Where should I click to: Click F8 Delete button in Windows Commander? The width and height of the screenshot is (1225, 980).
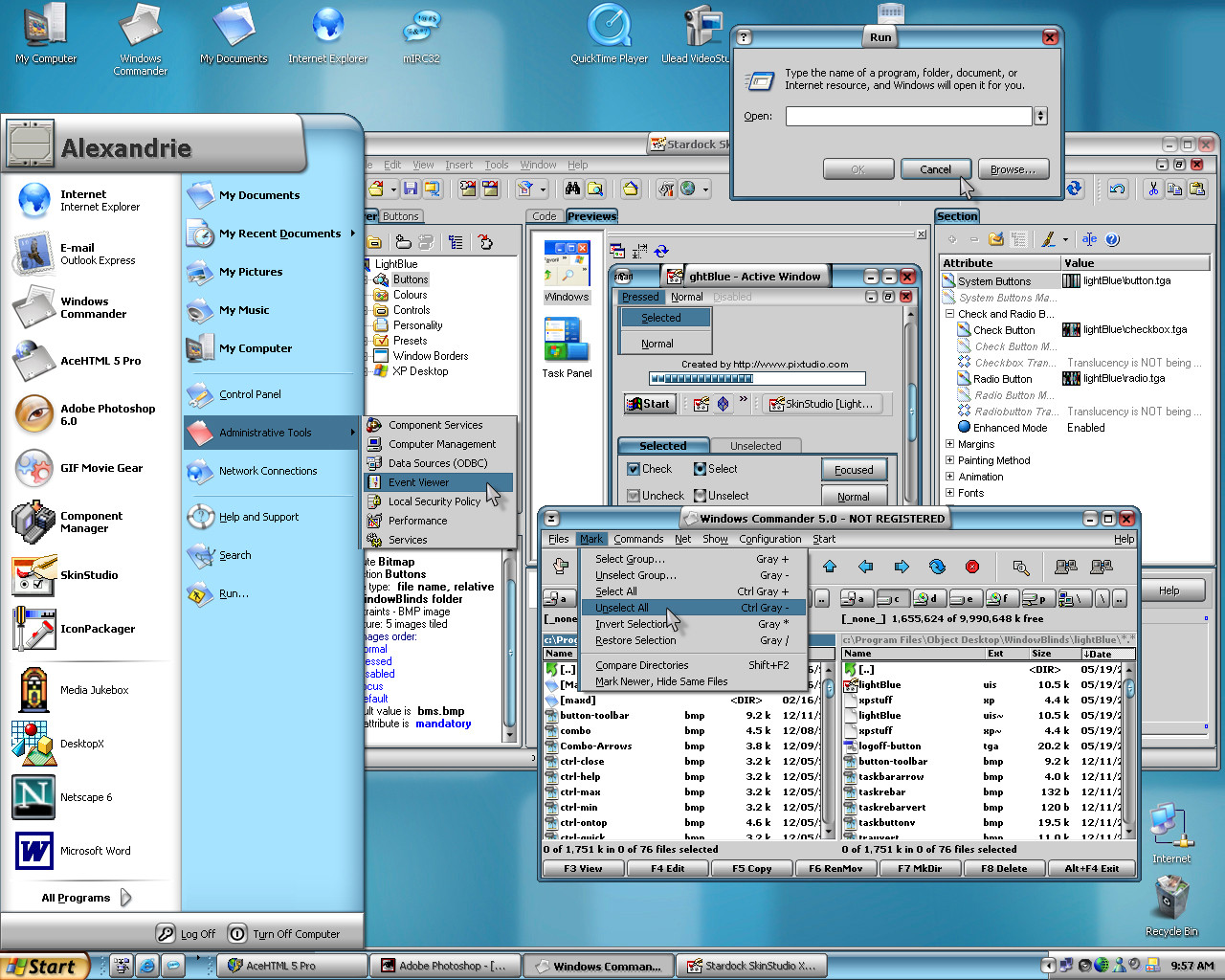coord(1004,869)
